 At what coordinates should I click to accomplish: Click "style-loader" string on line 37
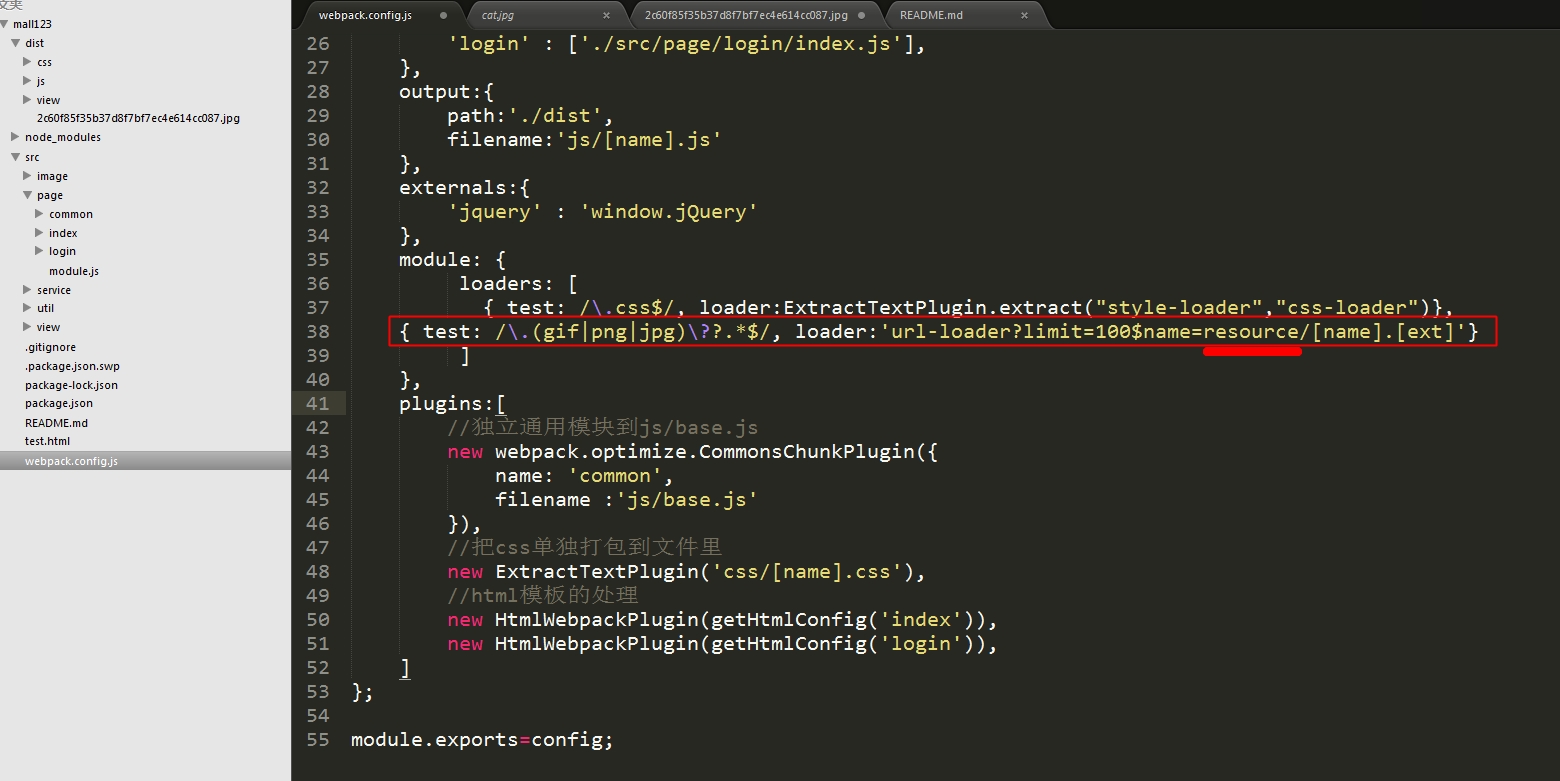tap(1179, 308)
